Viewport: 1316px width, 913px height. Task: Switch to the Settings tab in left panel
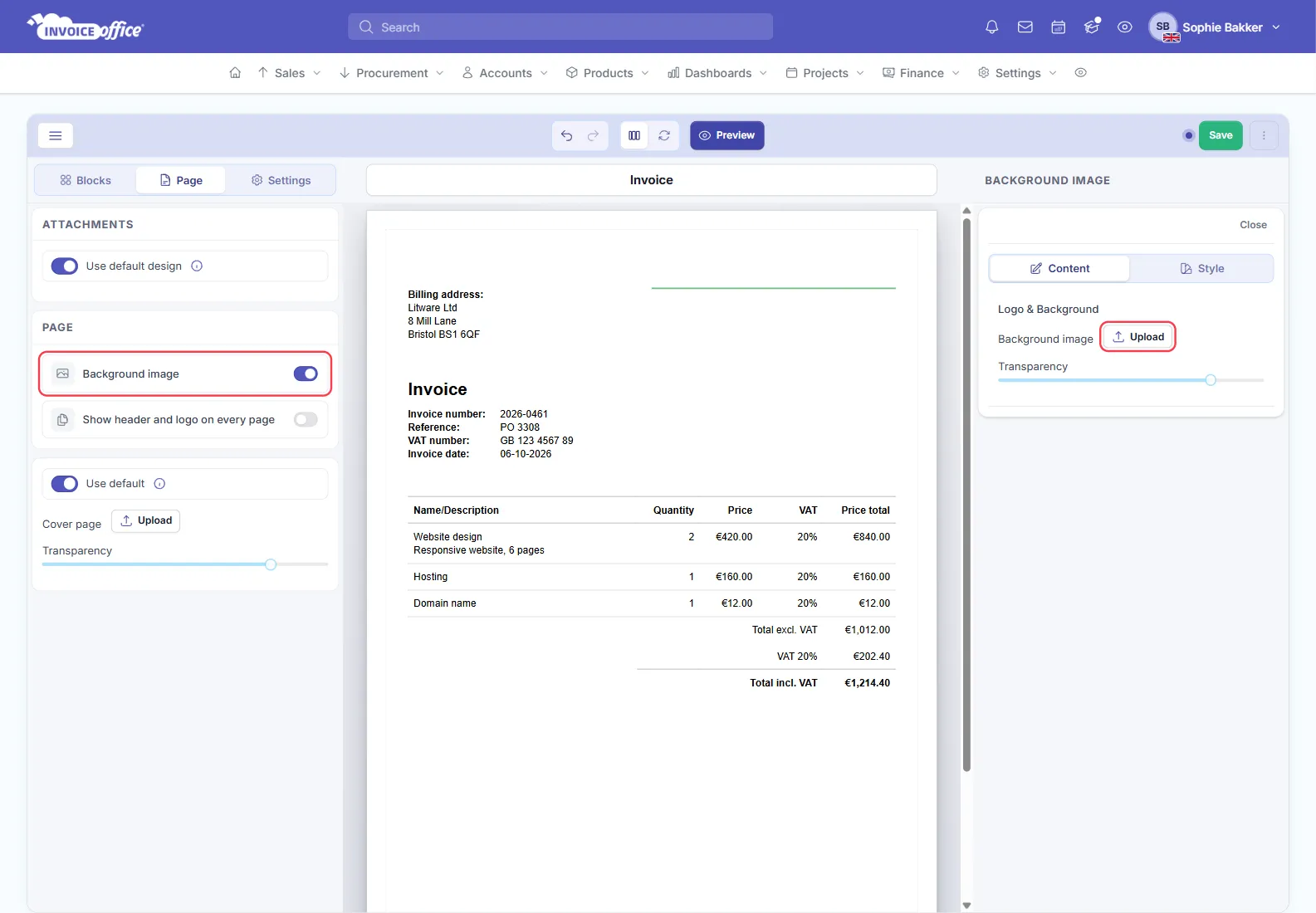[x=281, y=180]
